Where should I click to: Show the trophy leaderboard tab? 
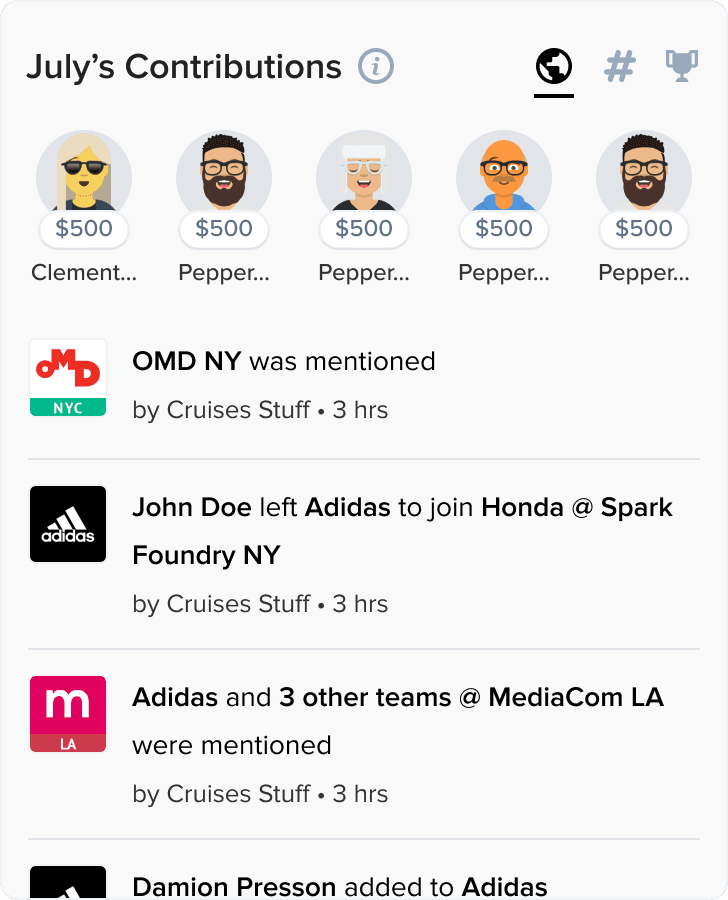682,67
